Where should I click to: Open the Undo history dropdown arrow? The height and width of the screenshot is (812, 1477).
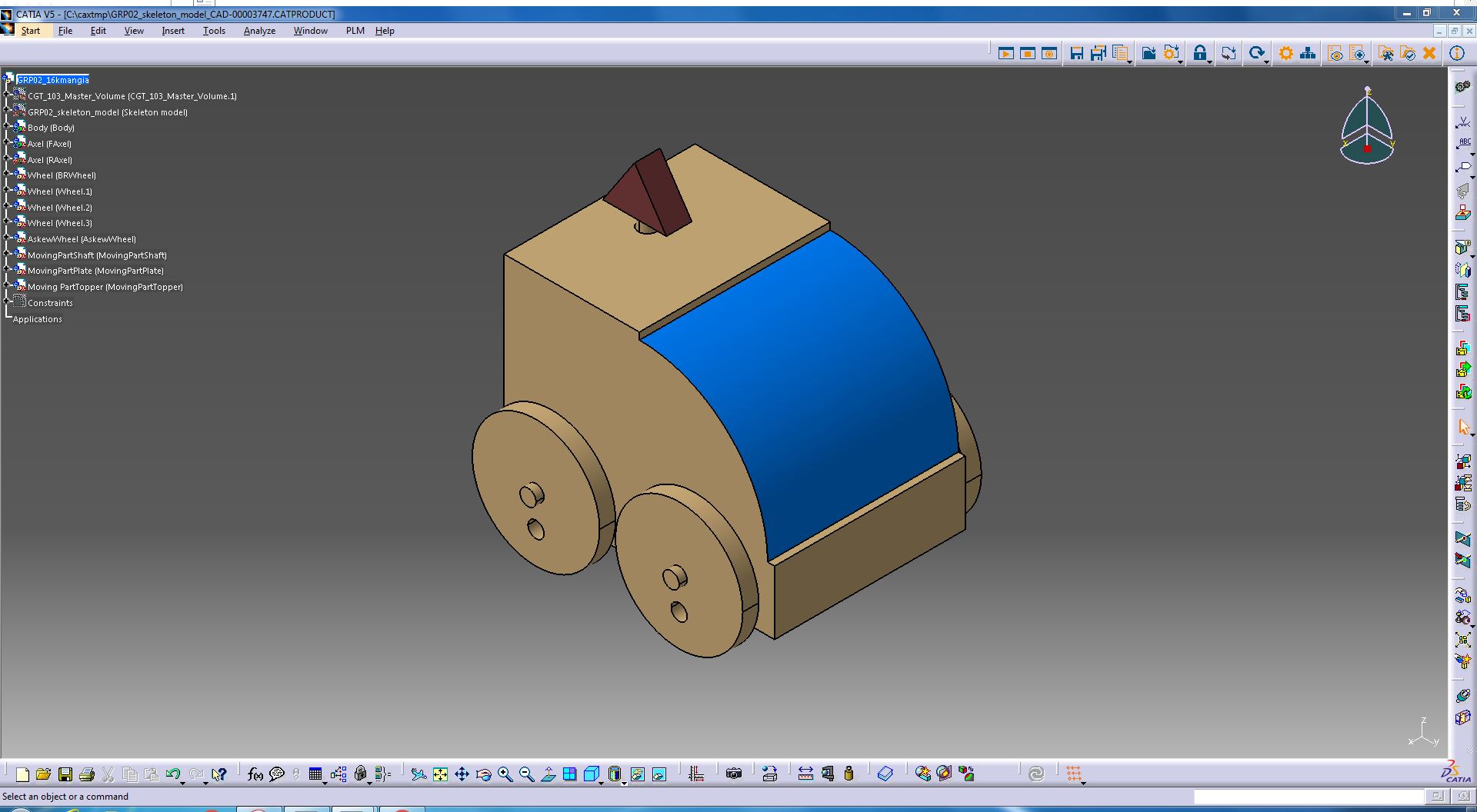click(183, 782)
